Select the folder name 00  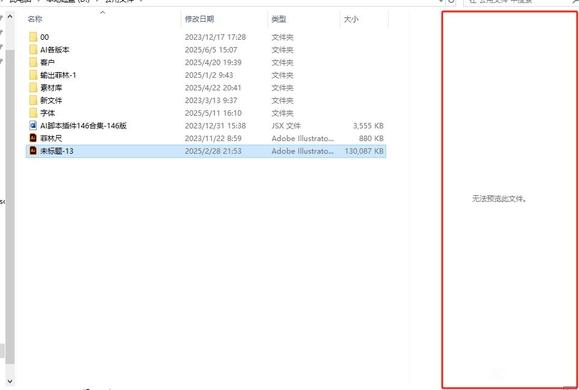(x=44, y=37)
